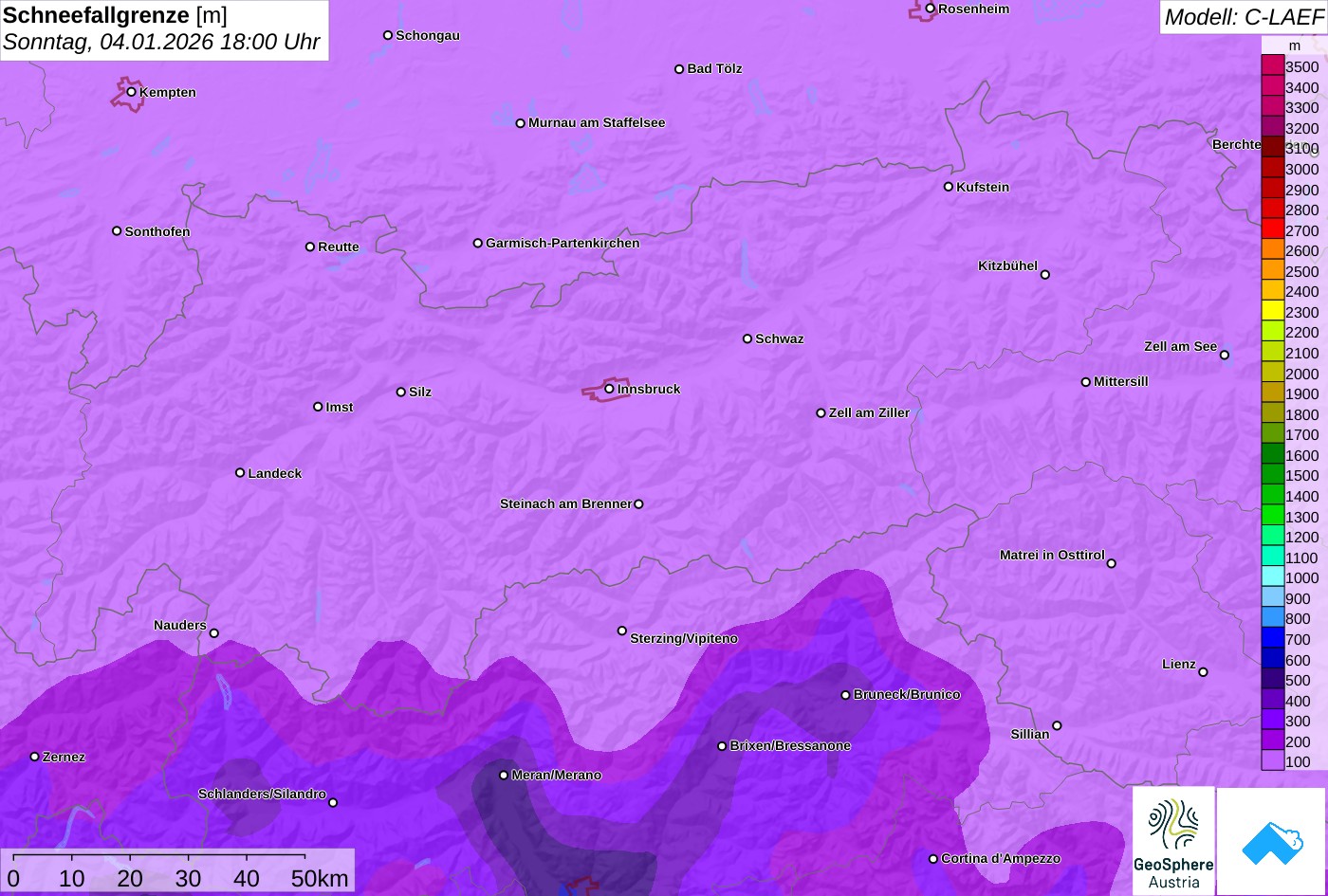The width and height of the screenshot is (1328, 896).
Task: Select the Garmisch-Partenkirchen marker
Action: (x=478, y=243)
